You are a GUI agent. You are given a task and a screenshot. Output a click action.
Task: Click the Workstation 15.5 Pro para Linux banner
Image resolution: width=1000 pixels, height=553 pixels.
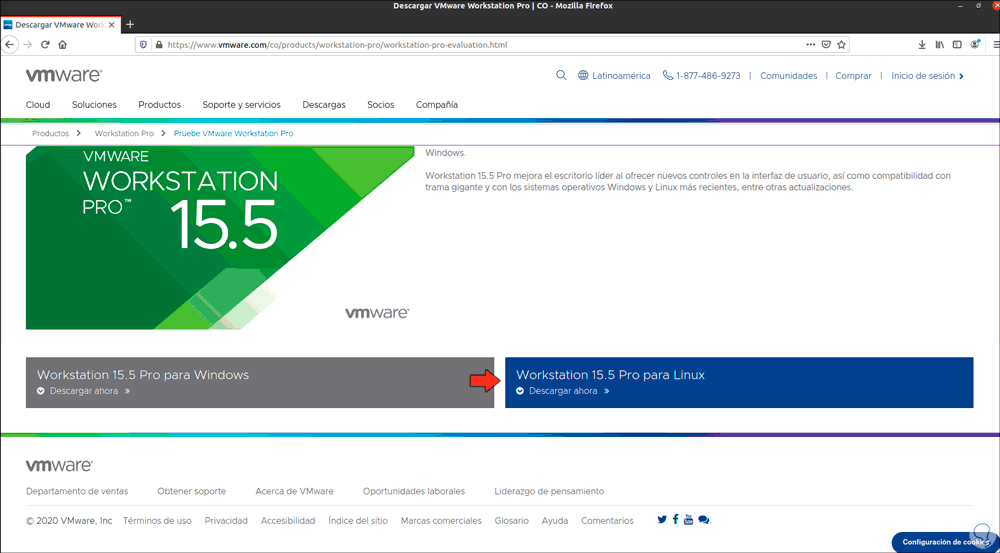point(739,382)
